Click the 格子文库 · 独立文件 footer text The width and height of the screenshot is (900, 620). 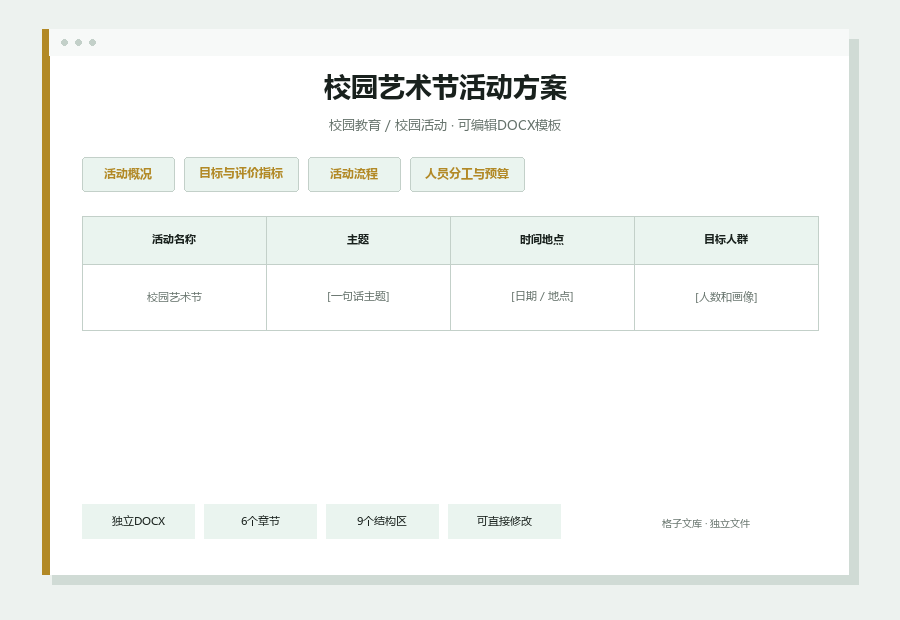pyautogui.click(x=705, y=524)
